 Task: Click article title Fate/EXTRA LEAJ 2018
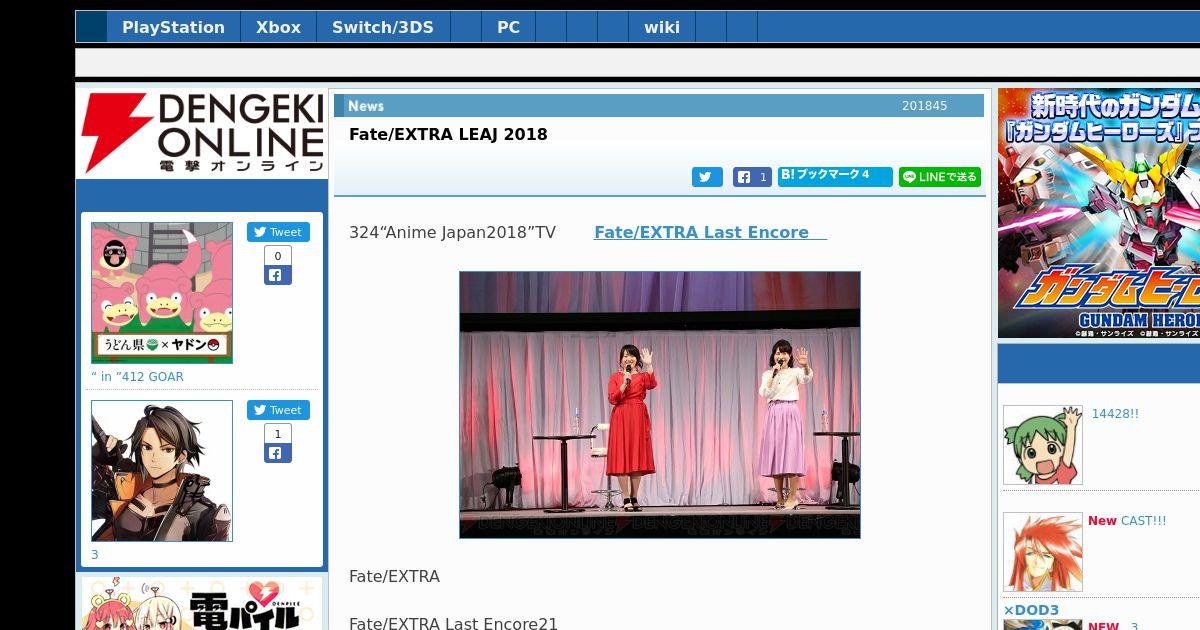(448, 134)
